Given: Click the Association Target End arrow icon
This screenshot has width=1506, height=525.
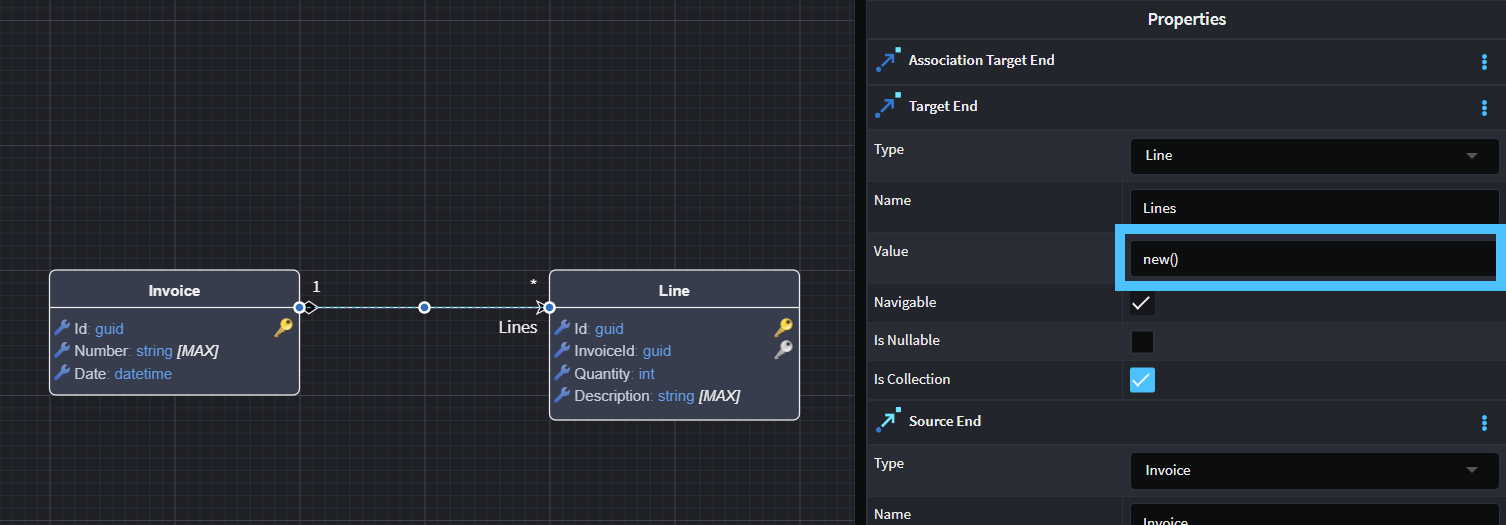Looking at the screenshot, I should 887,61.
